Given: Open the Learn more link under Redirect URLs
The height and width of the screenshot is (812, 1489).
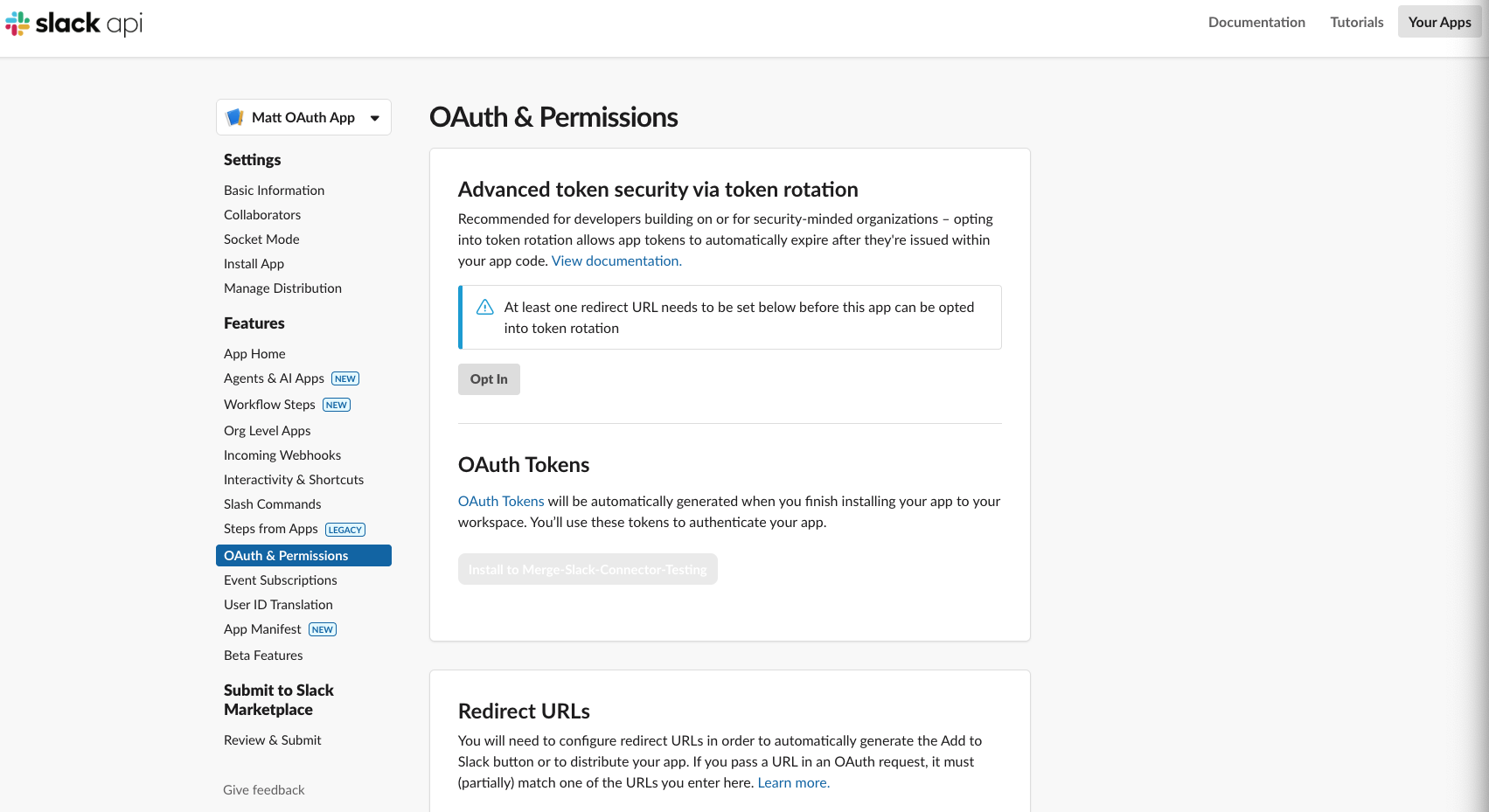Looking at the screenshot, I should tap(794, 782).
